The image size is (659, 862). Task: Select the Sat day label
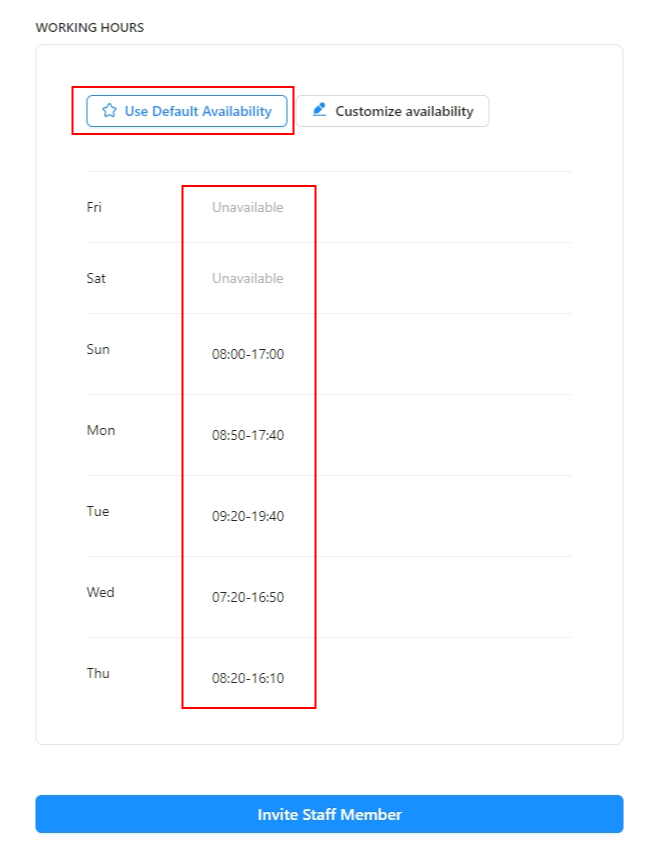tap(96, 278)
